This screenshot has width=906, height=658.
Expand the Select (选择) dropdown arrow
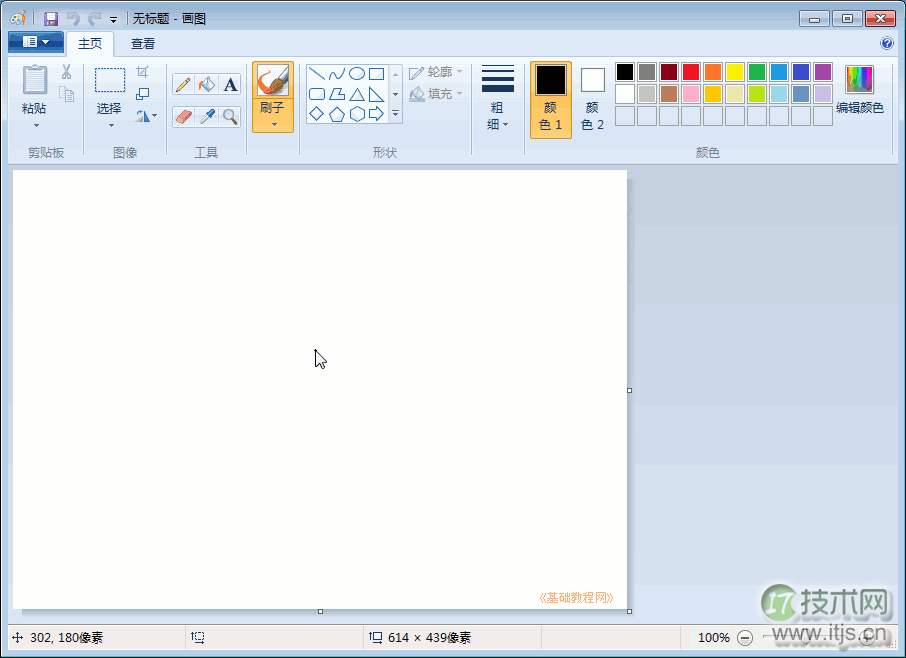110,126
